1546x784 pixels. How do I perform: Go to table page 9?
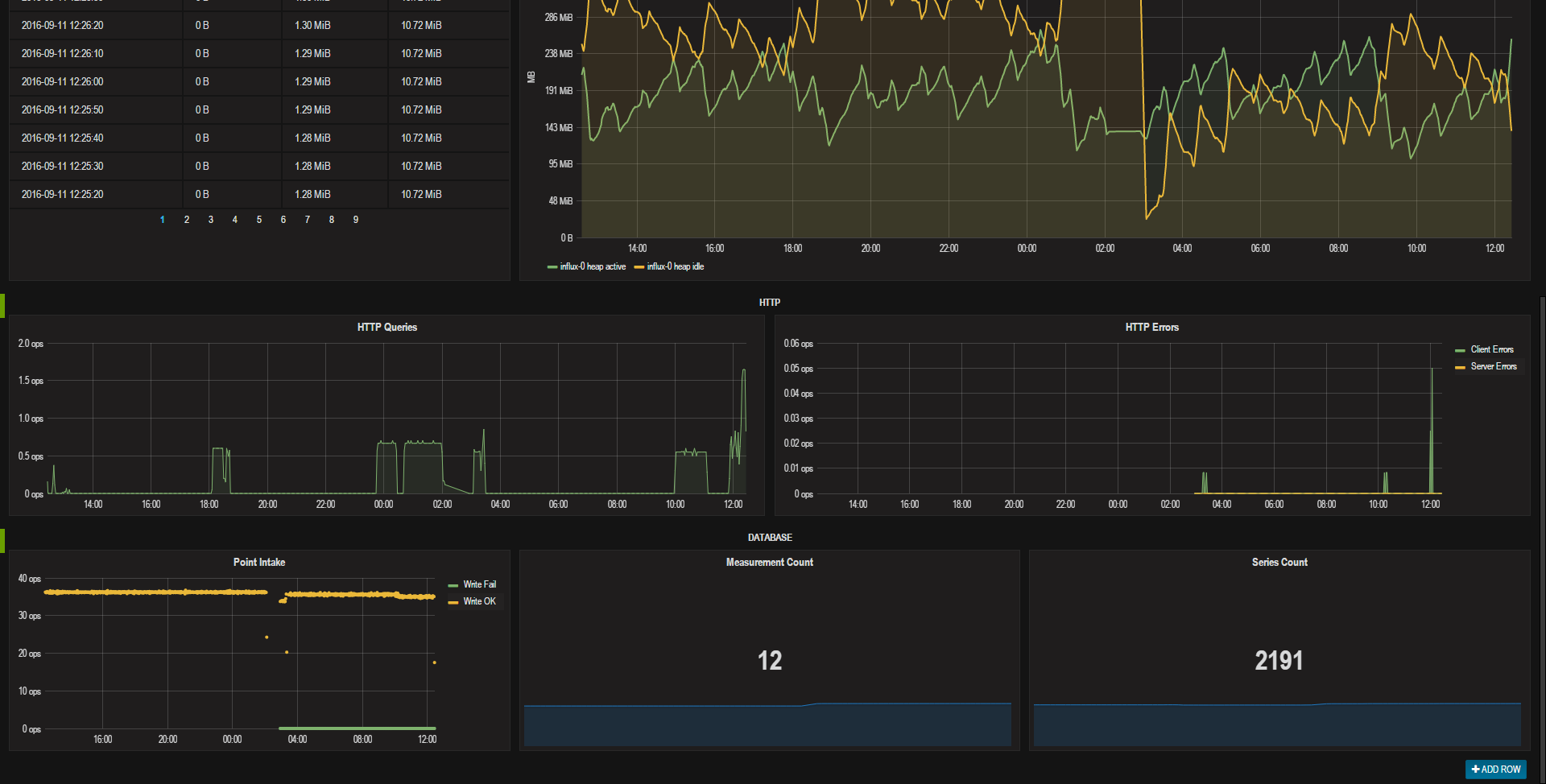(x=356, y=220)
